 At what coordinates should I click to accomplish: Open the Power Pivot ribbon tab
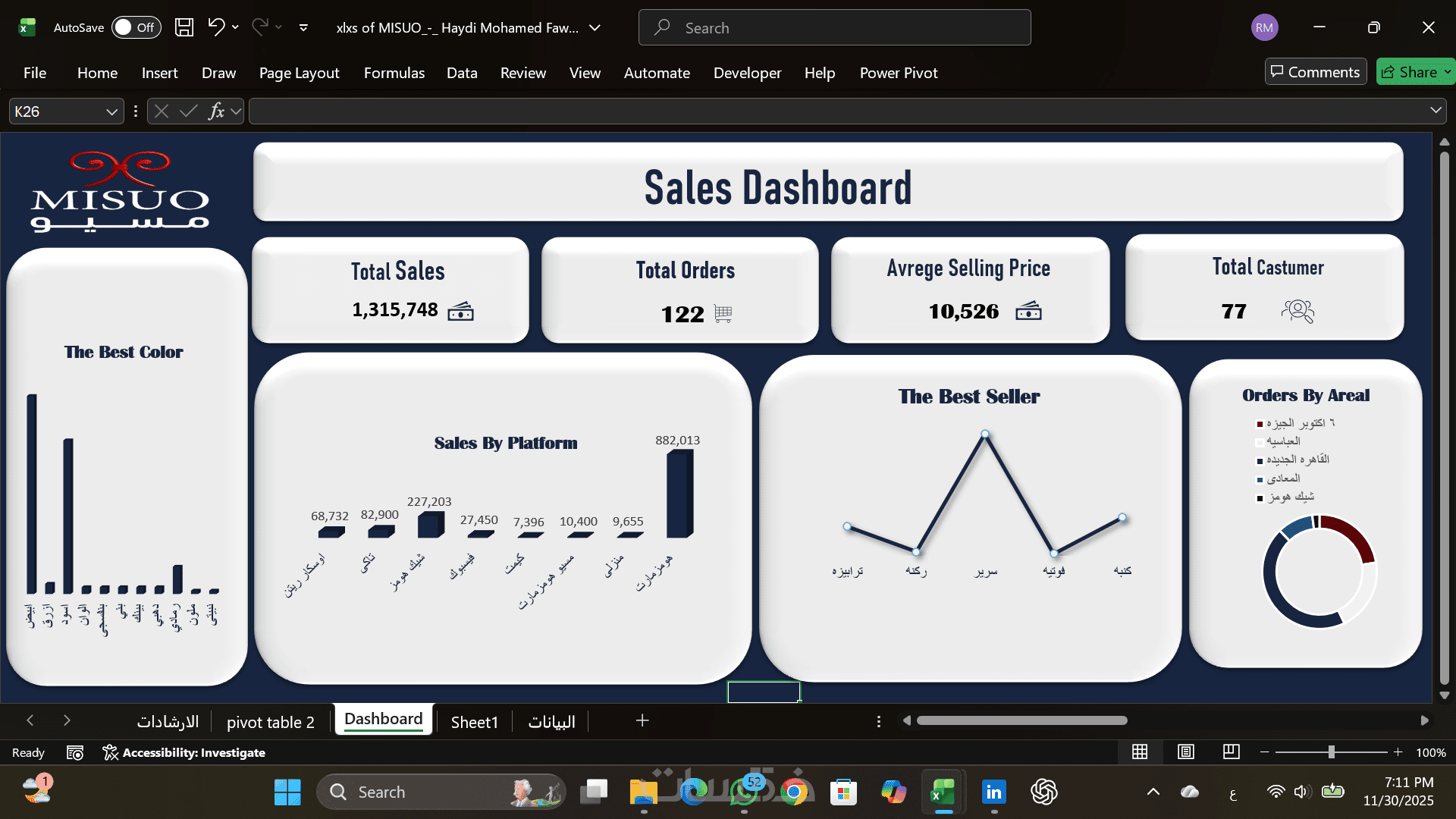(899, 73)
